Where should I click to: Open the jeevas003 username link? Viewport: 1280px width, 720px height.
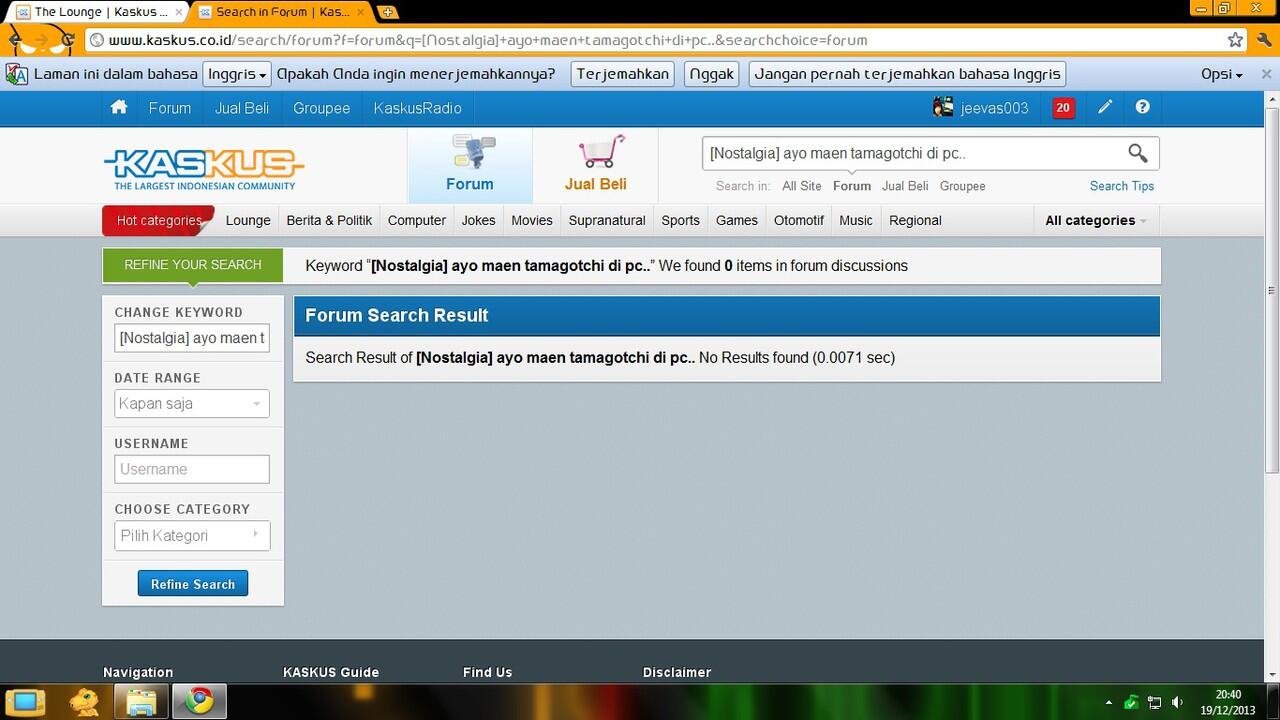tap(995, 108)
